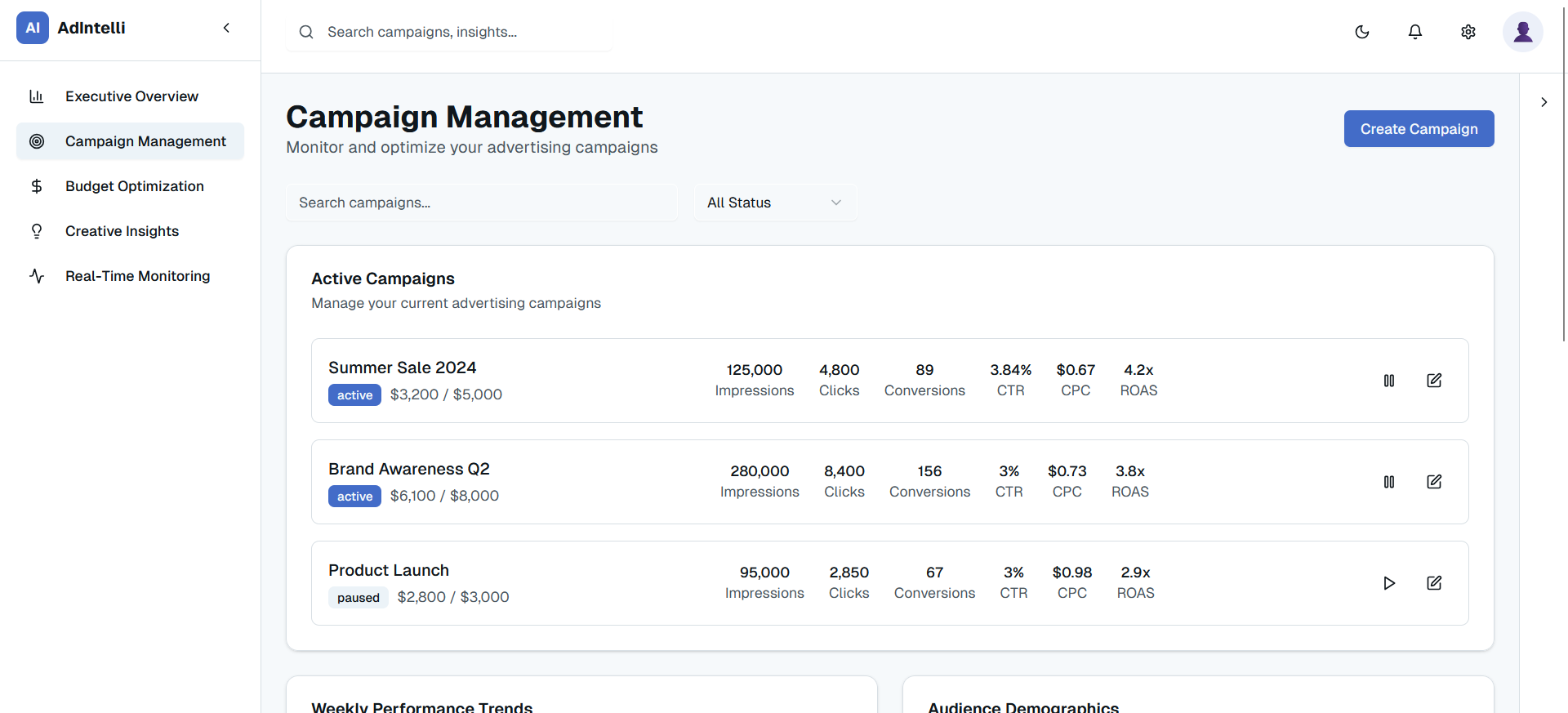Click the 125,000 Impressions value

click(x=755, y=370)
